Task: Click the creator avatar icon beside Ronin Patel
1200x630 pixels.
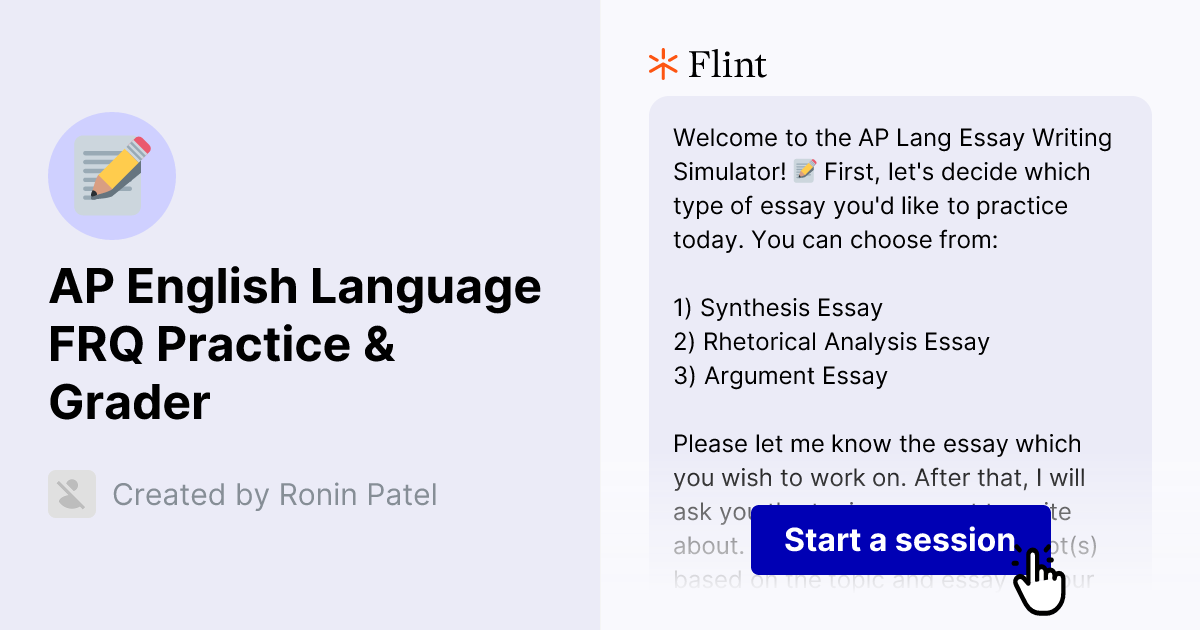Action: point(71,494)
